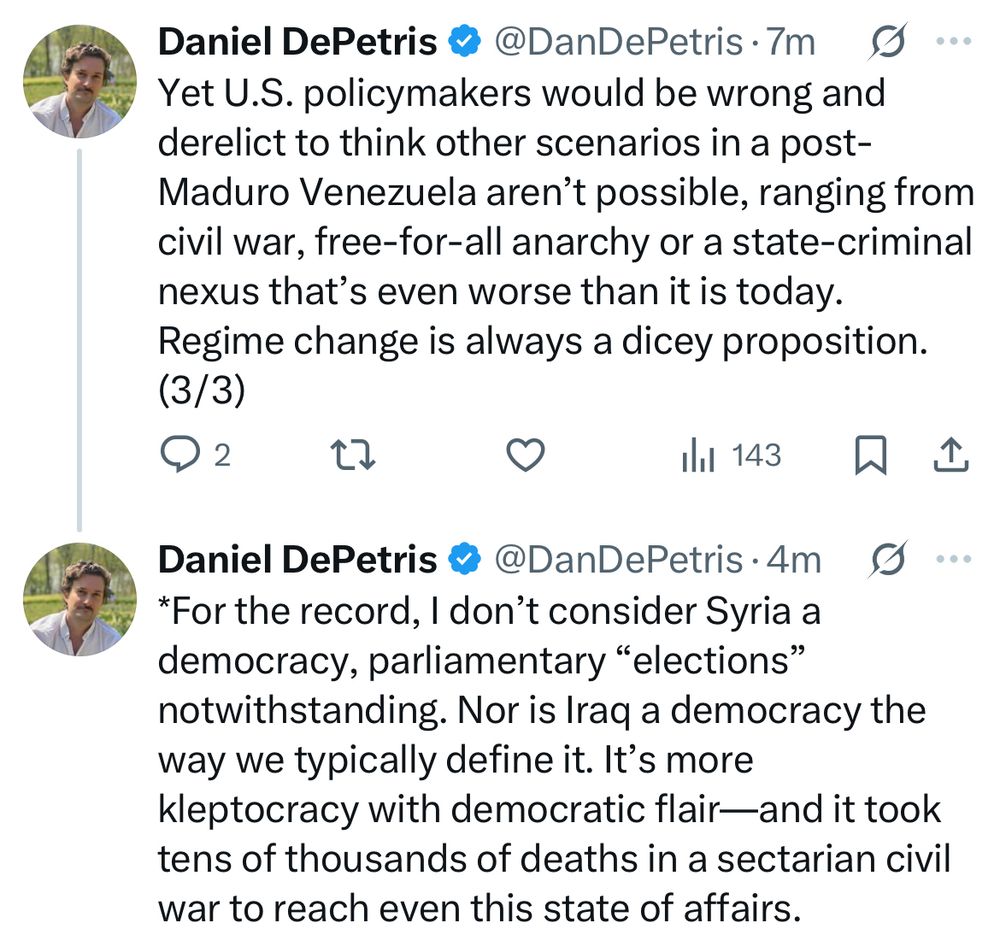This screenshot has width=1000, height=940.
Task: Open first tweet's profile avatar
Action: coord(79,81)
